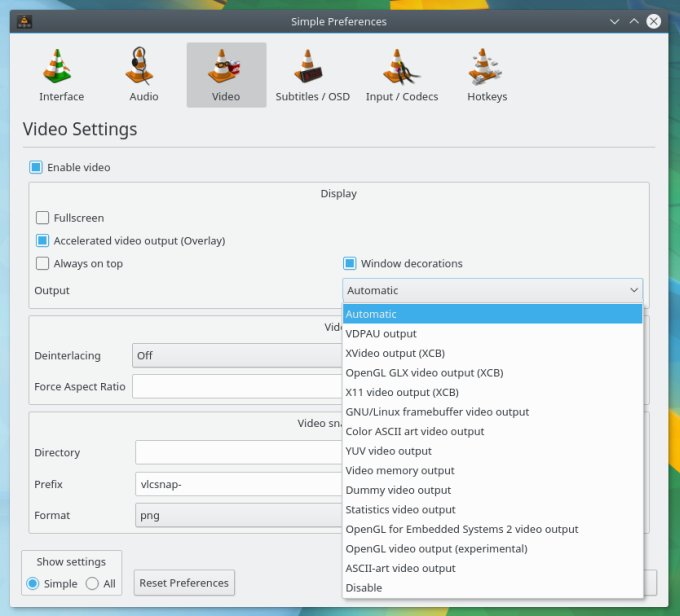Image resolution: width=680 pixels, height=616 pixels.
Task: Click the Reset Preferences button
Action: pyautogui.click(x=184, y=583)
